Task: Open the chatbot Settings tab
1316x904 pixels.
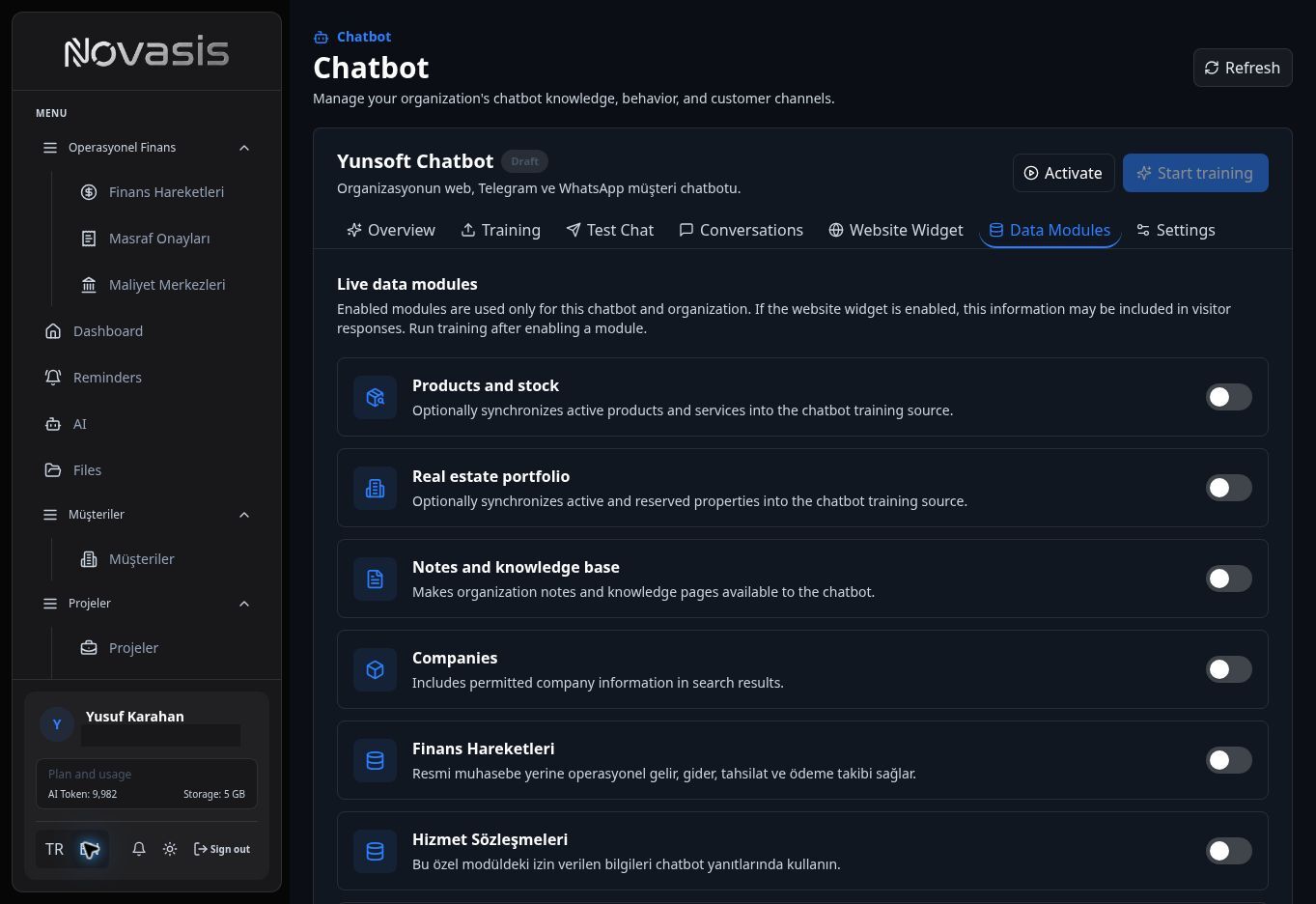Action: click(1176, 230)
